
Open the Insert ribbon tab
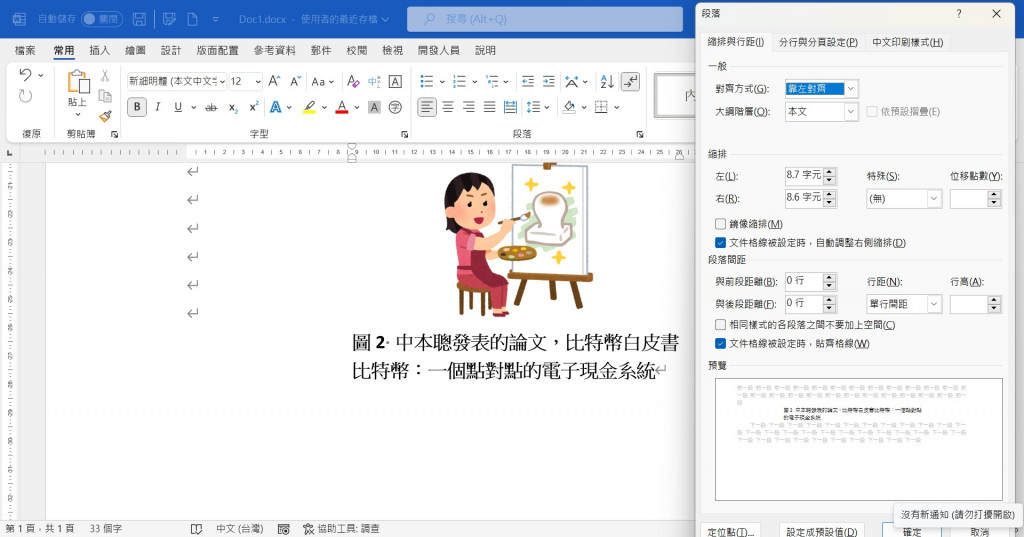point(99,50)
